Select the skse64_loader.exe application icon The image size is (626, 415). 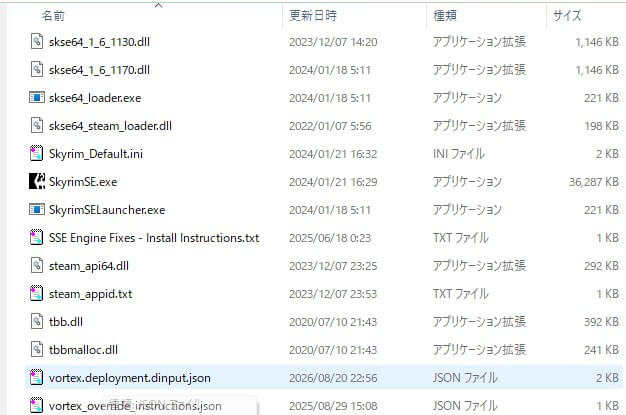click(x=37, y=97)
